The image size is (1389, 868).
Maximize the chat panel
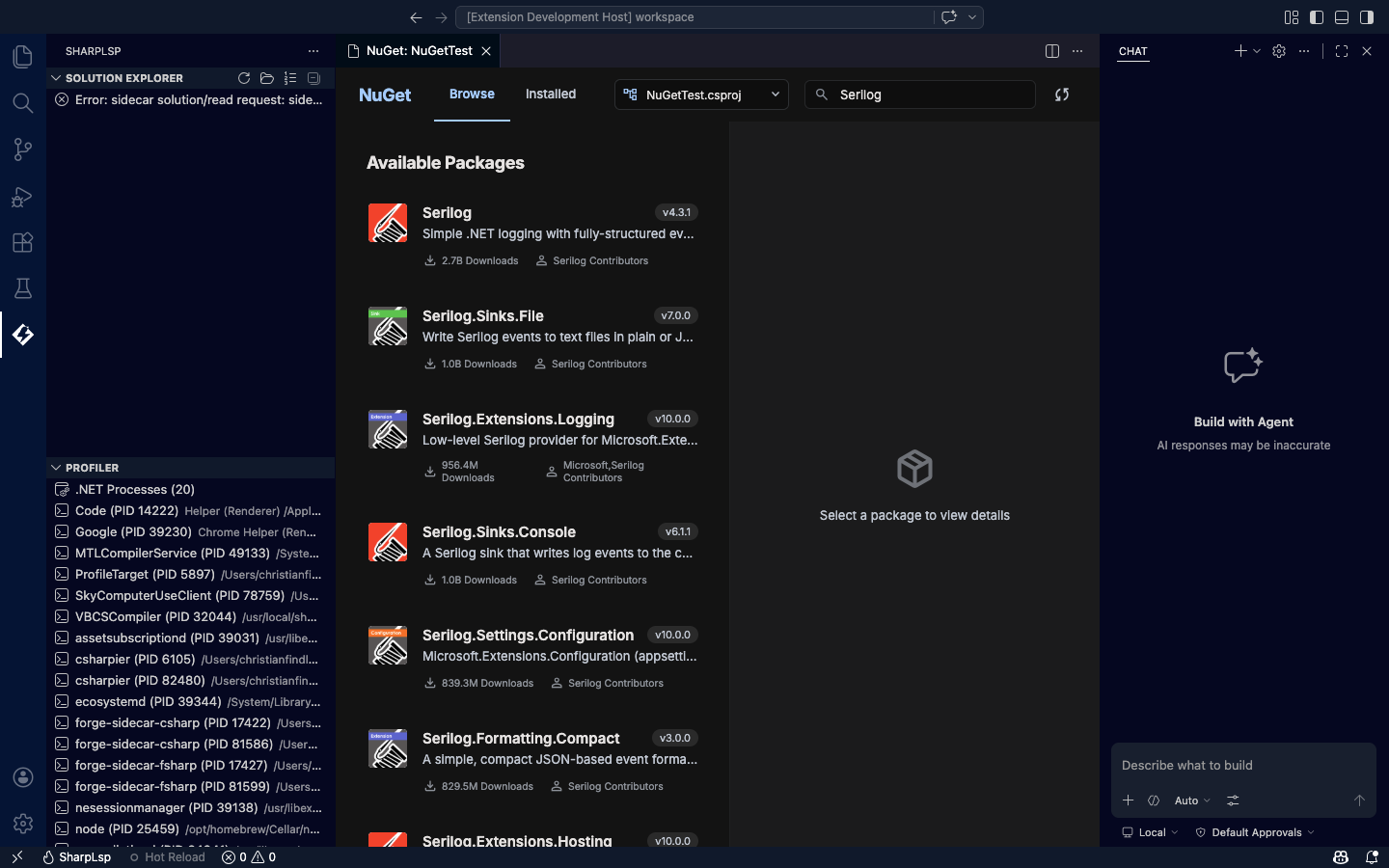click(x=1342, y=51)
